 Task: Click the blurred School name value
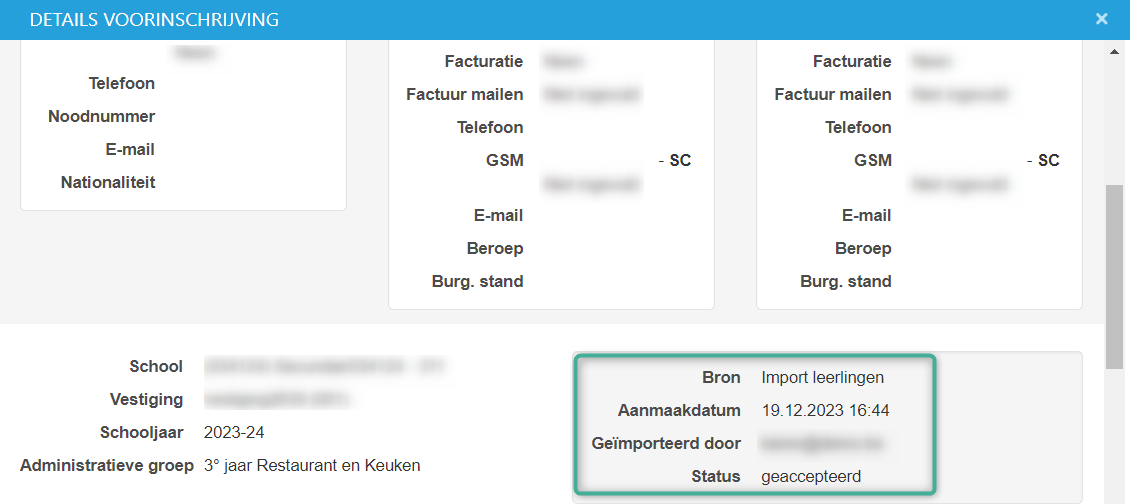(x=324, y=366)
